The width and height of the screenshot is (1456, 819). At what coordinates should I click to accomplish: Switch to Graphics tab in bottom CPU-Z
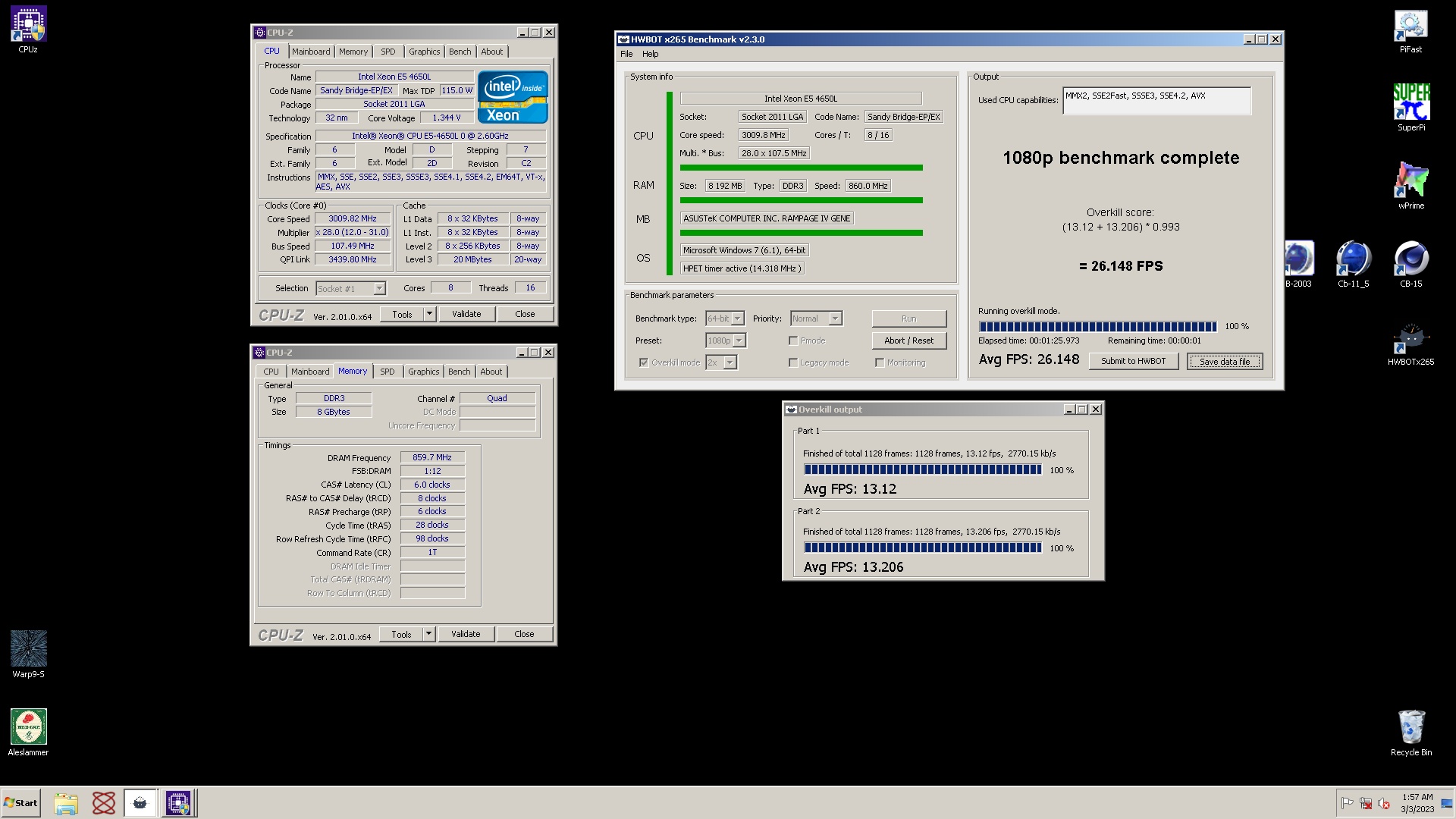tap(424, 372)
